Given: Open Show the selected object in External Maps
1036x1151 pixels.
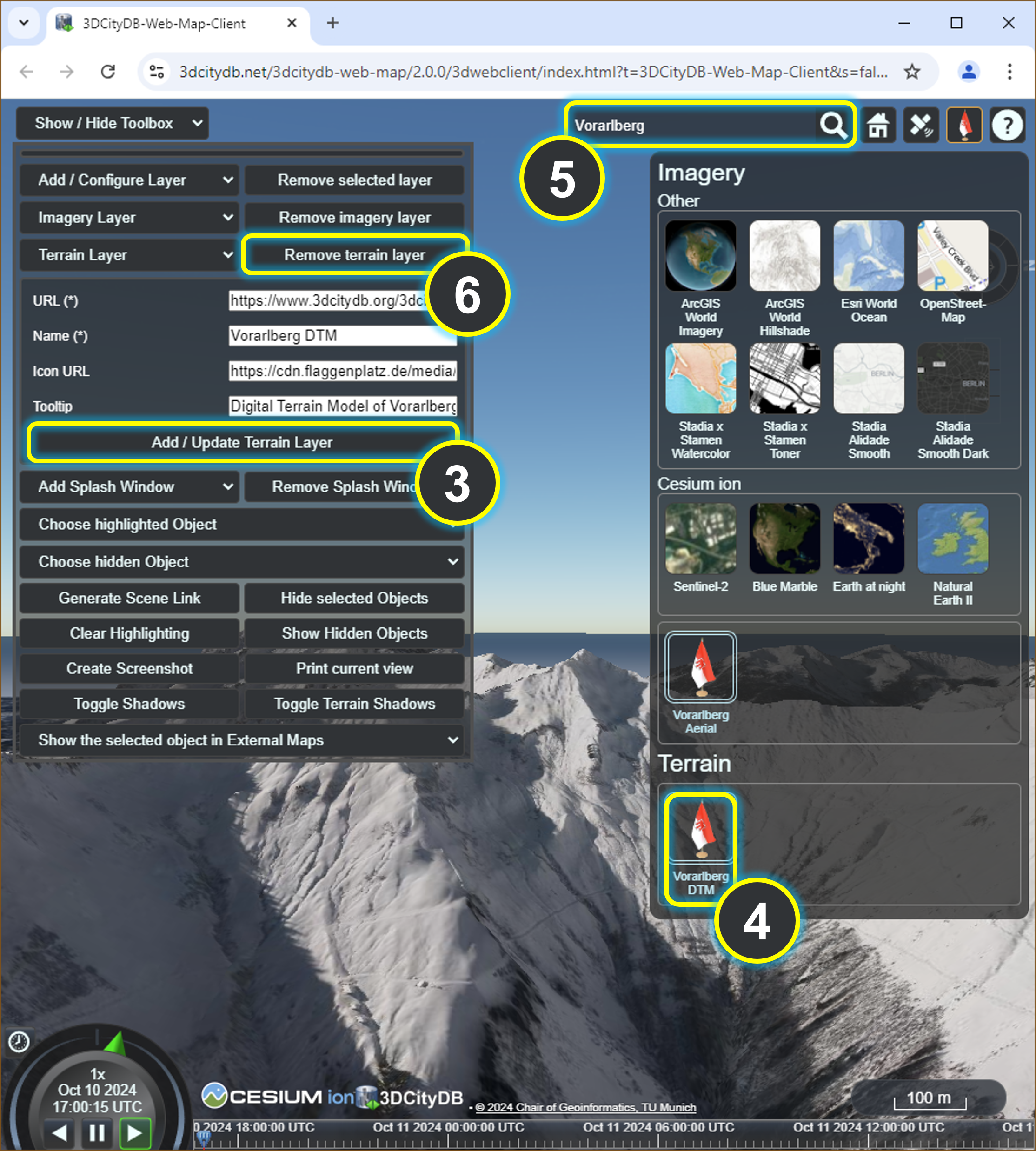Looking at the screenshot, I should (241, 740).
